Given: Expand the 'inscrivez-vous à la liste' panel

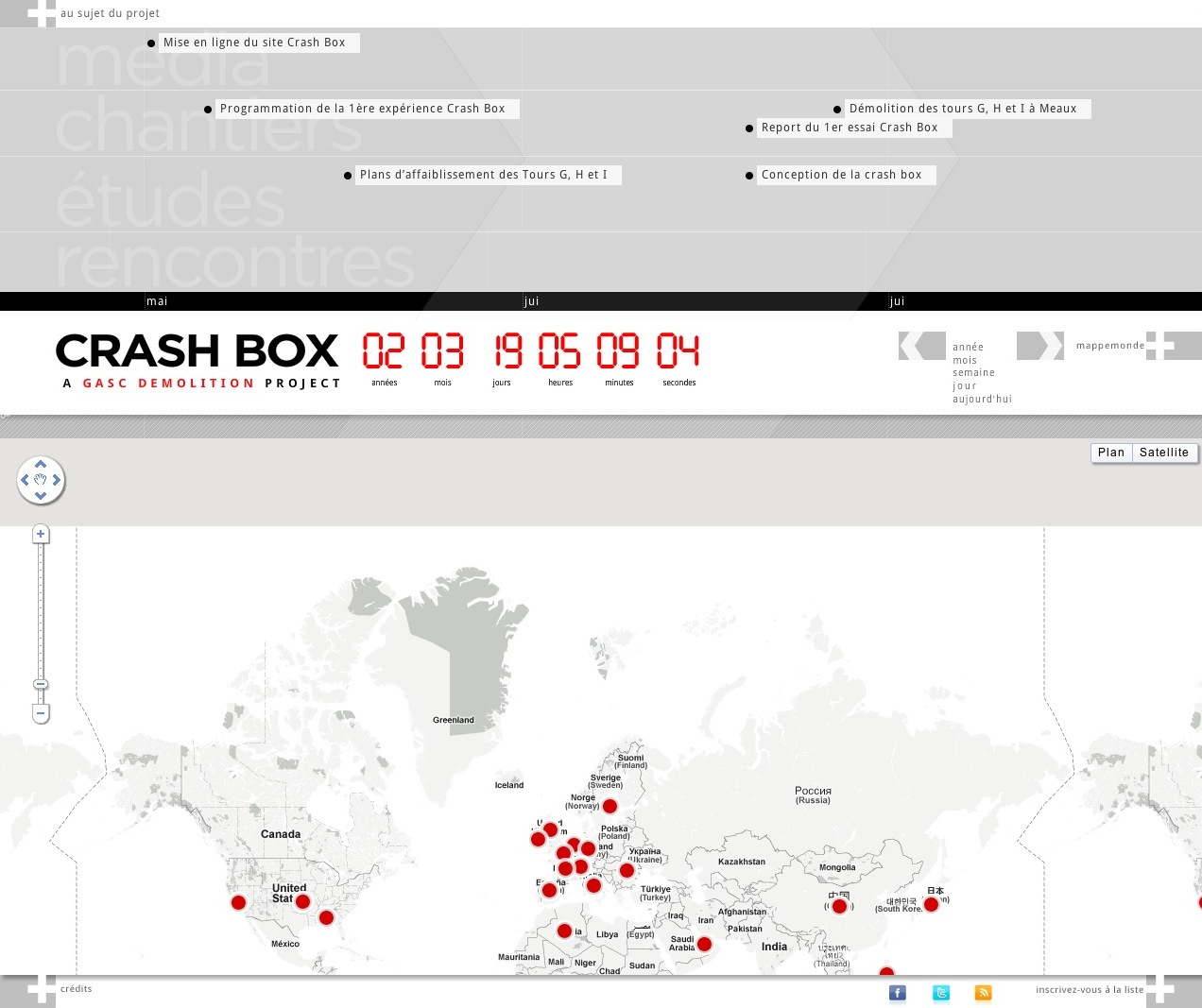Looking at the screenshot, I should point(1159,990).
